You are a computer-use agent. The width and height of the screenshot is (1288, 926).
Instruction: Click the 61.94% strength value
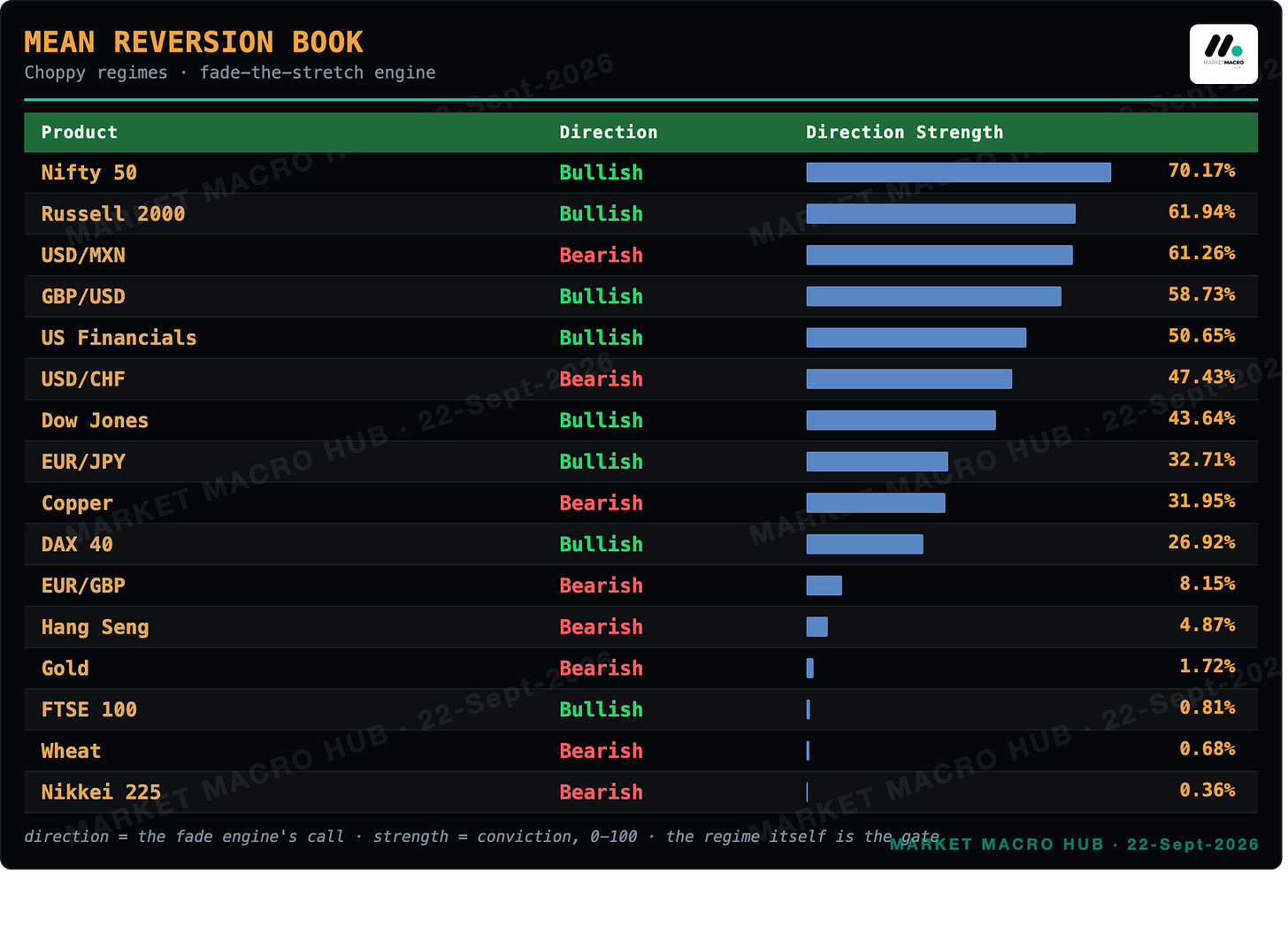point(1201,212)
